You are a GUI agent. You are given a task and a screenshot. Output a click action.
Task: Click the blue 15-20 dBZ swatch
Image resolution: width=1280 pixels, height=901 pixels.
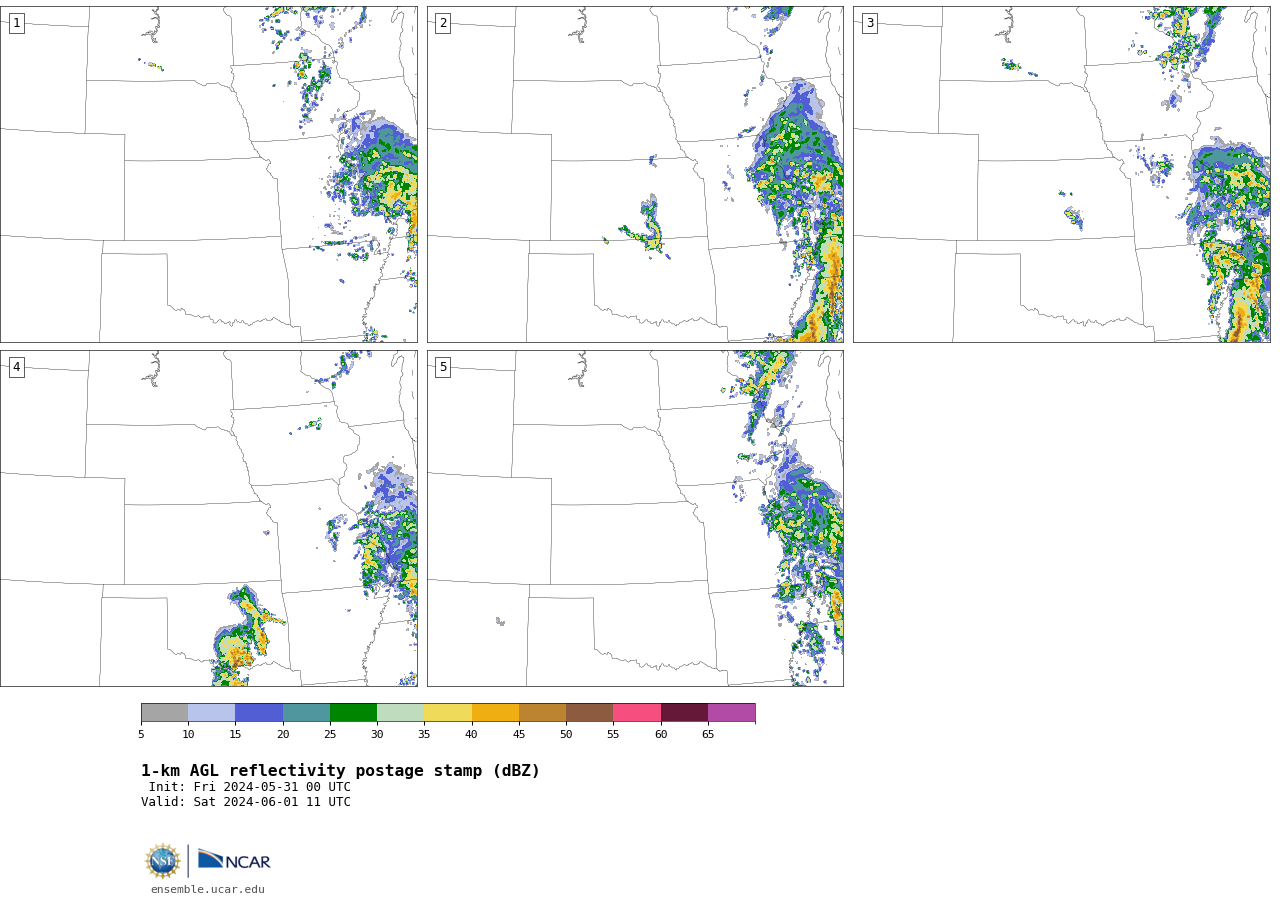click(259, 712)
